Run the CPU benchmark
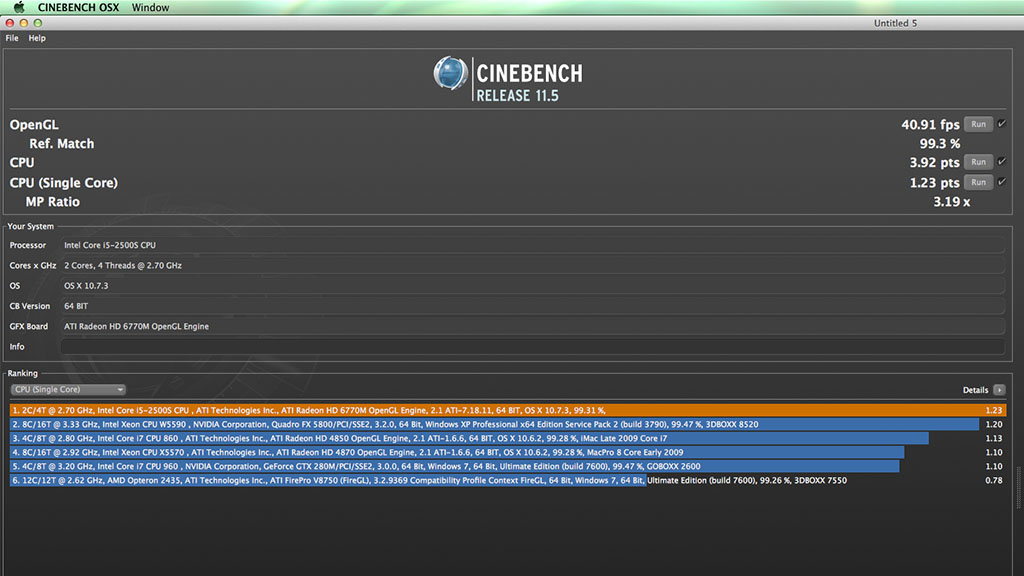 pyautogui.click(x=978, y=162)
